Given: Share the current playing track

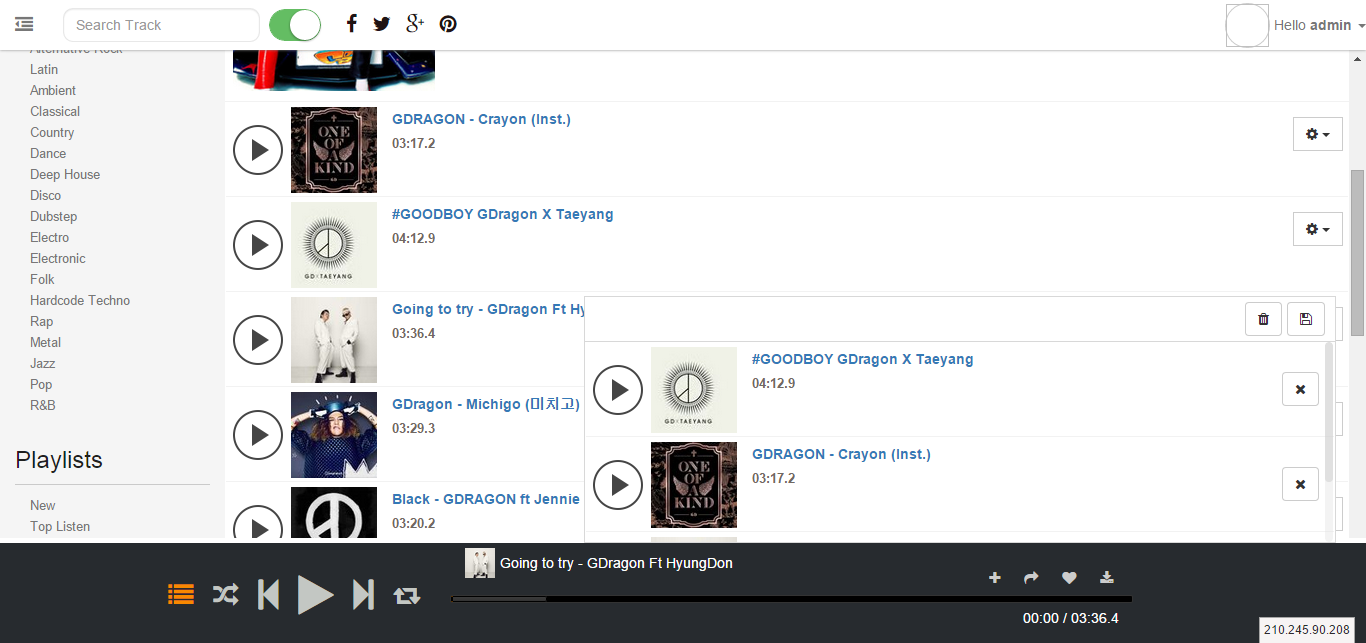Looking at the screenshot, I should tap(1032, 577).
